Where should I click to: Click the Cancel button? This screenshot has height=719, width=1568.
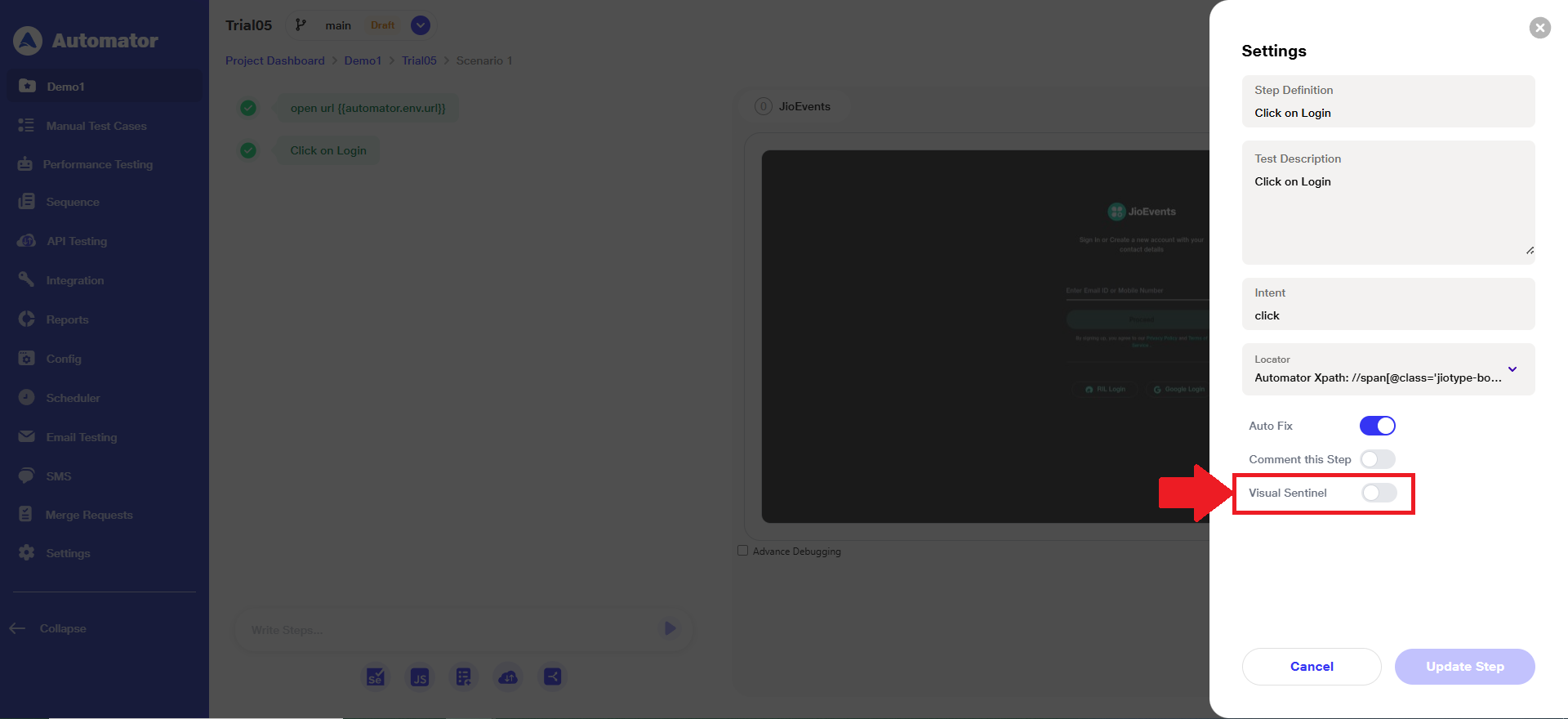[1311, 667]
